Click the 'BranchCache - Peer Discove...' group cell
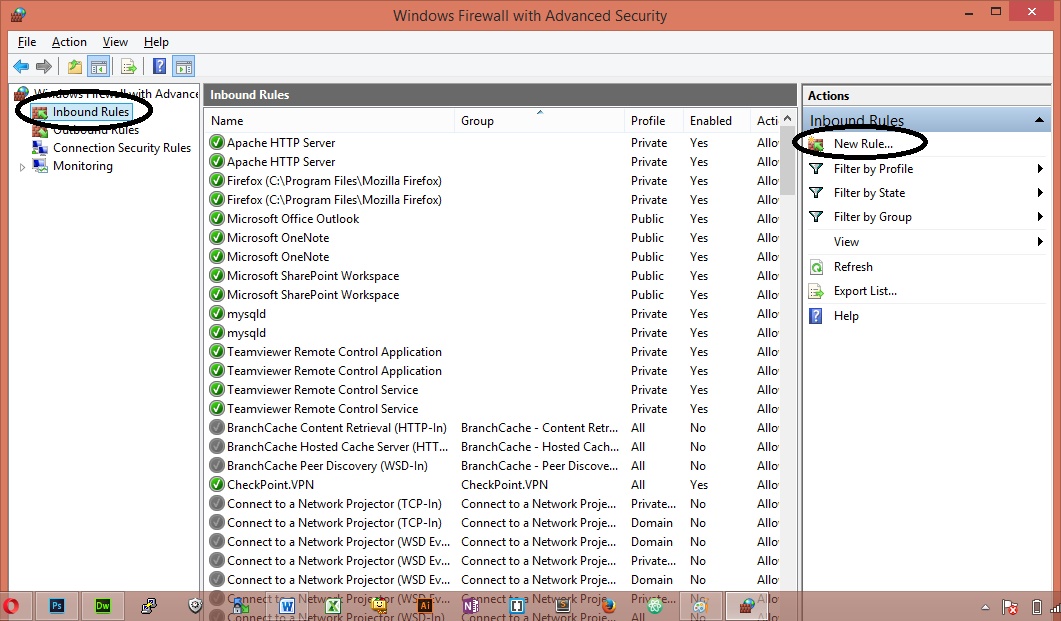The width and height of the screenshot is (1061, 621). click(539, 465)
